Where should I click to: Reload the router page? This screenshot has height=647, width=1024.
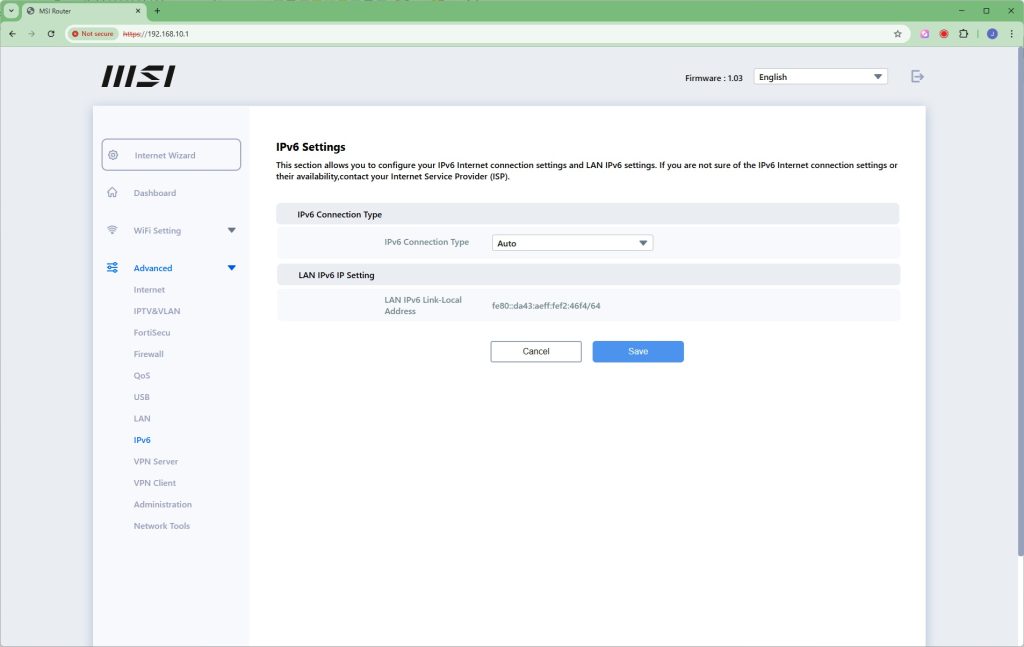click(51, 33)
